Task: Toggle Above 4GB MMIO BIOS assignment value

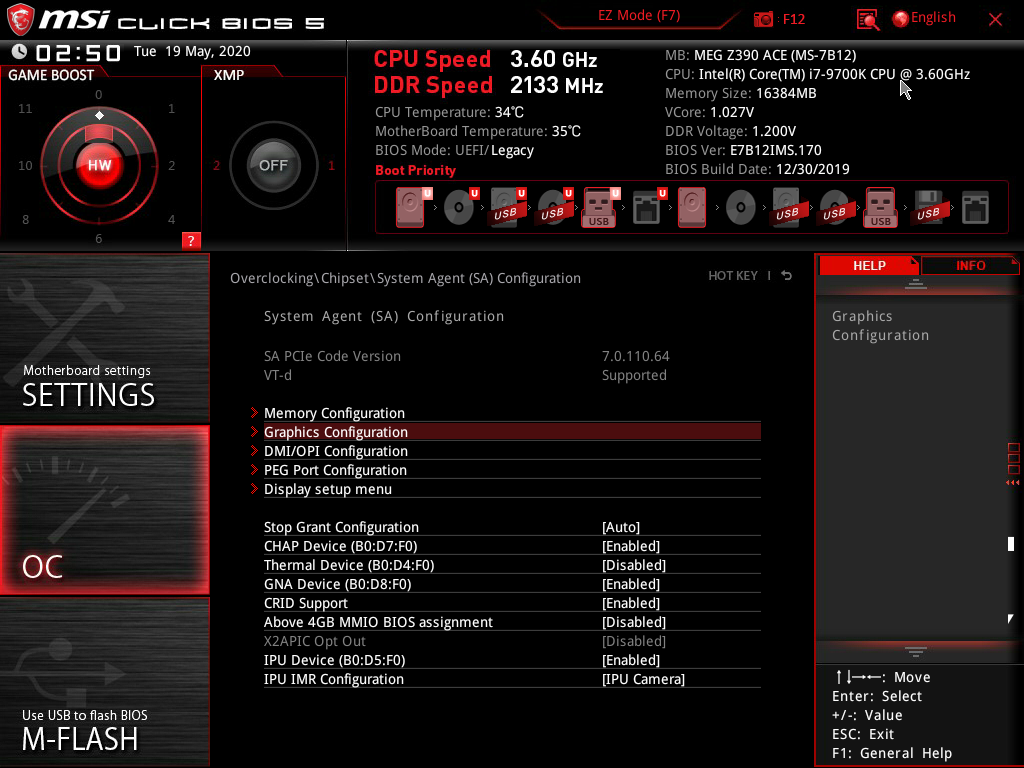Action: (633, 622)
